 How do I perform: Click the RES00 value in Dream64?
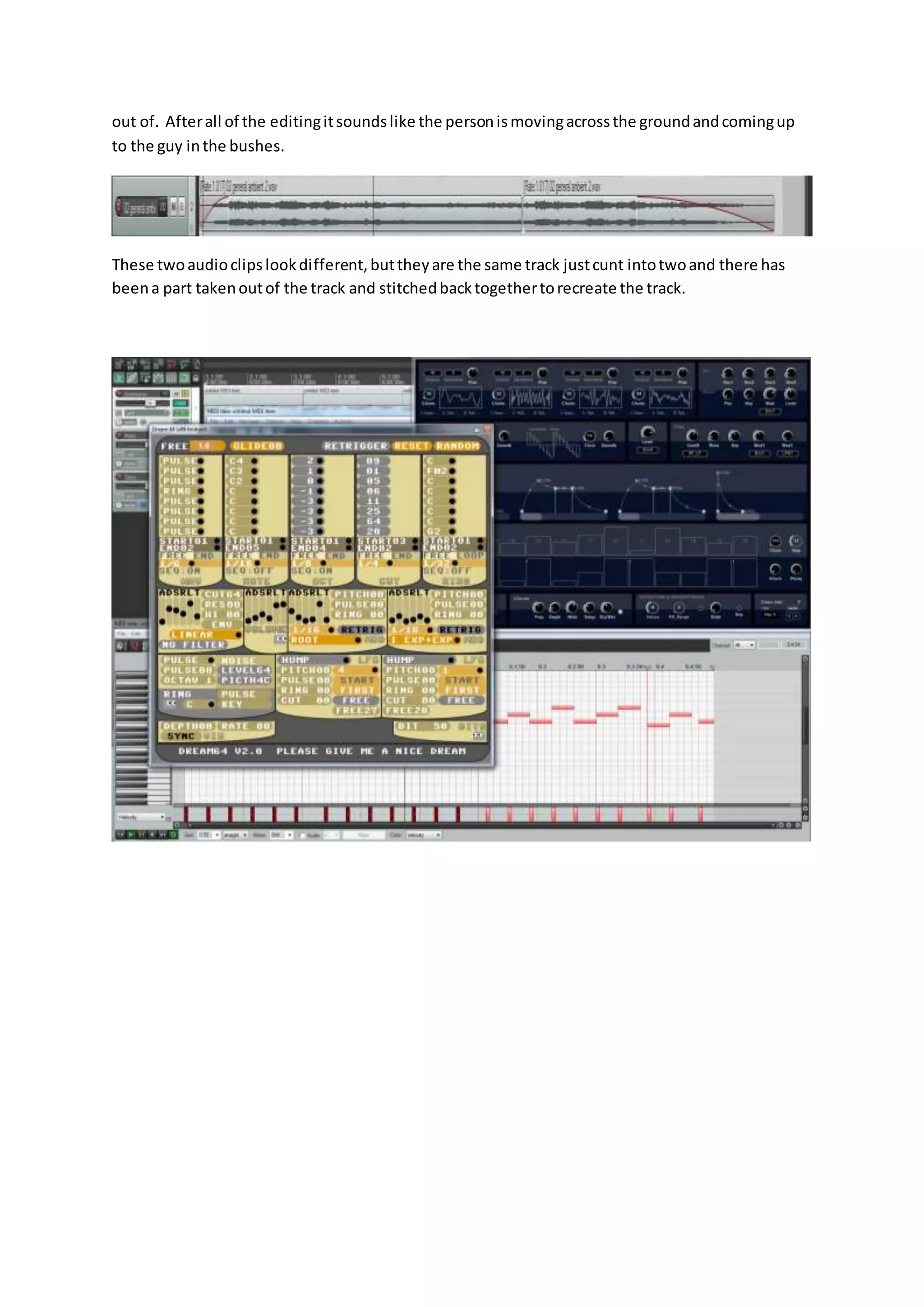pyautogui.click(x=222, y=605)
